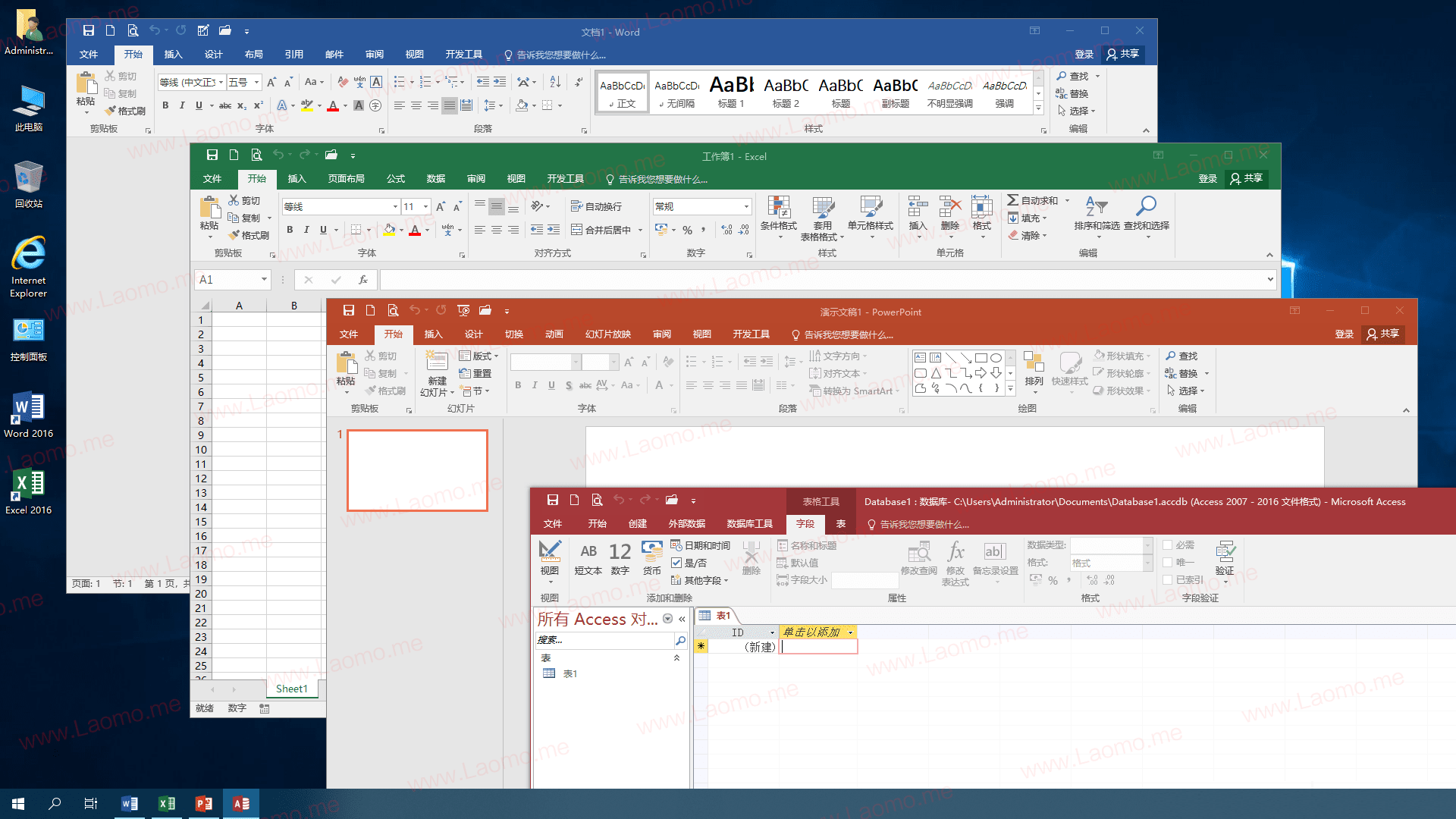Click the Excel insert function fx icon
The height and width of the screenshot is (819, 1456).
coord(363,280)
